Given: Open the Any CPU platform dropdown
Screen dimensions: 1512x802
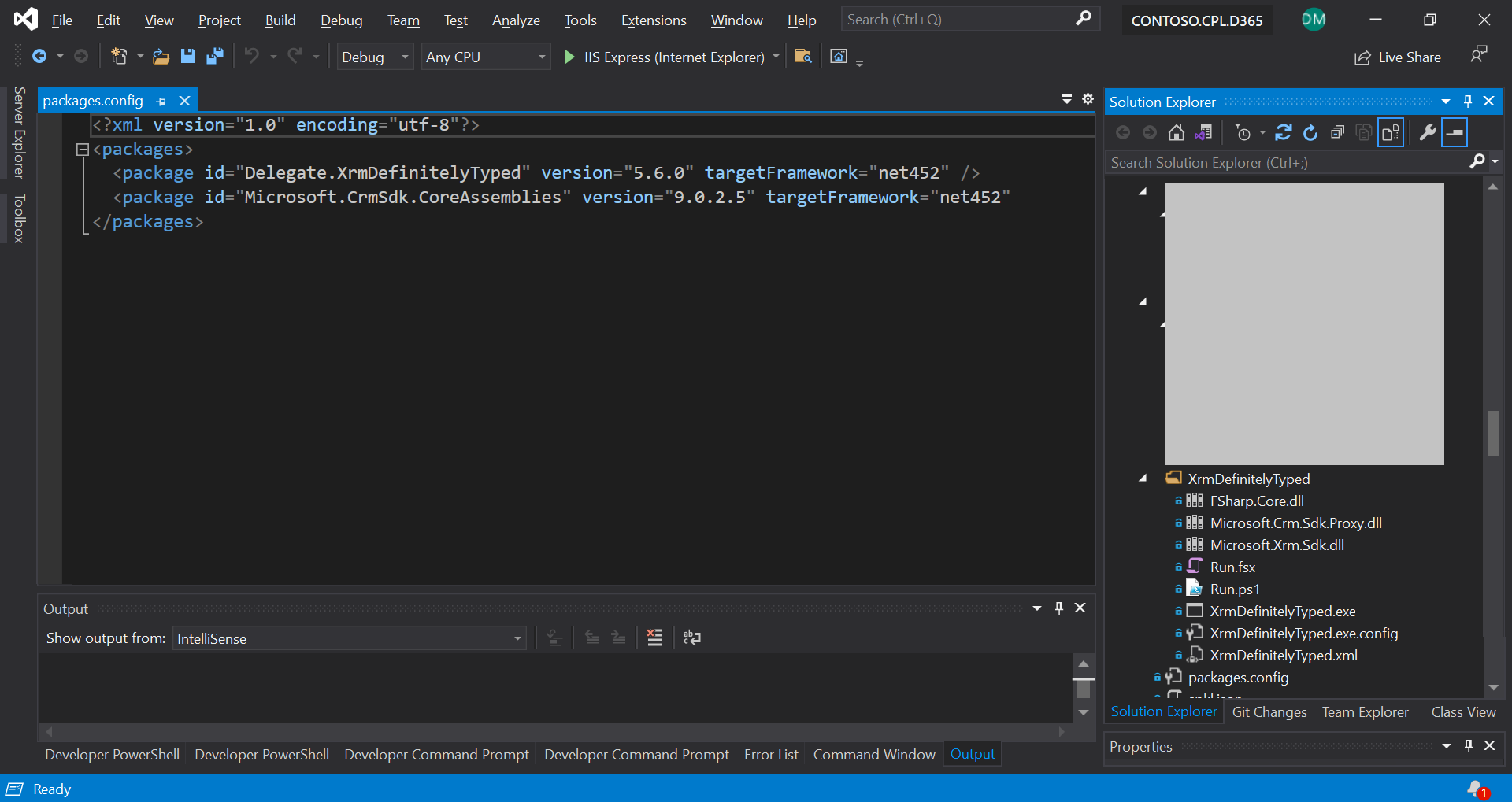Looking at the screenshot, I should (485, 57).
